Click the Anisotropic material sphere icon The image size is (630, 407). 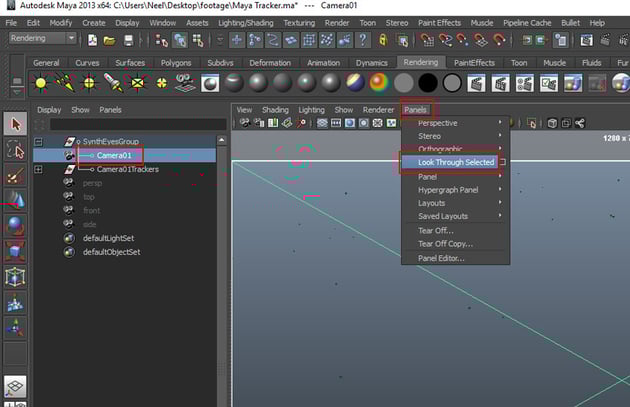234,83
